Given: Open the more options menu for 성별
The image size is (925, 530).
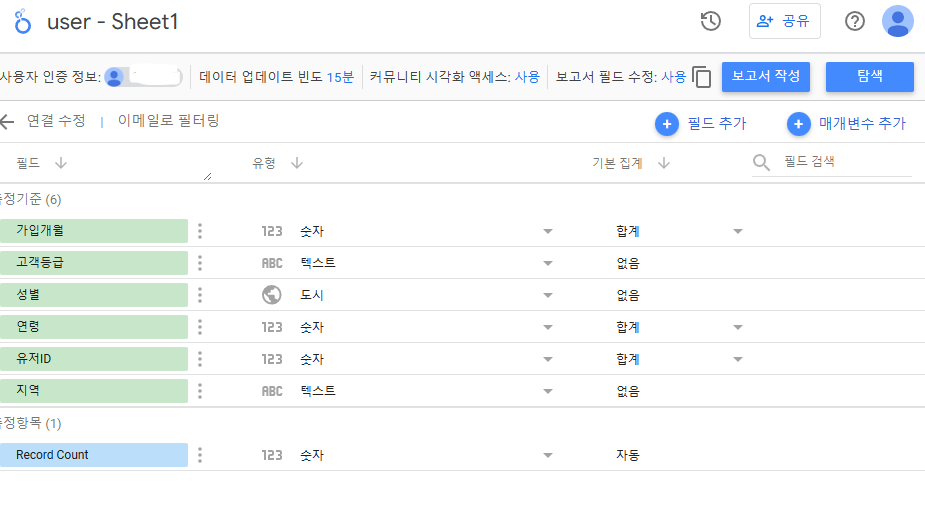Looking at the screenshot, I should 200,295.
